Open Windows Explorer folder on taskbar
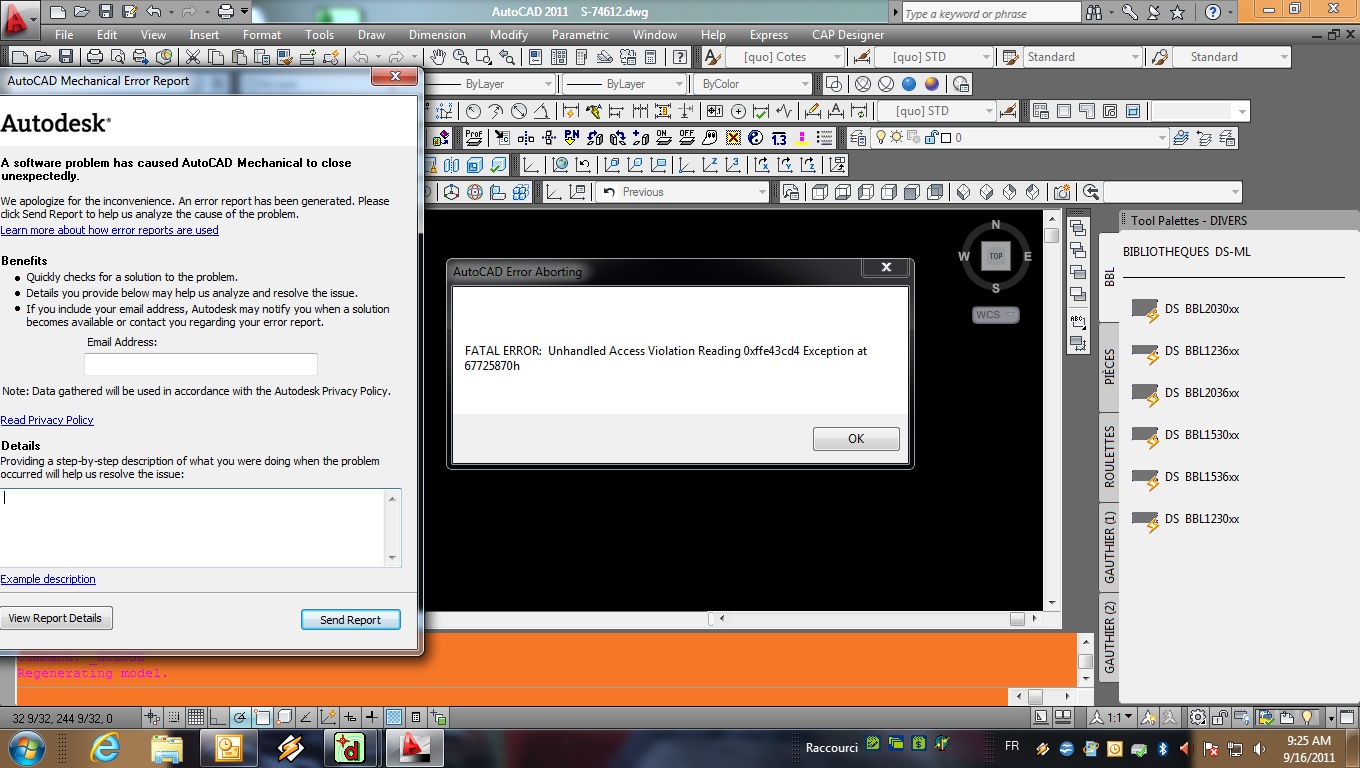The height and width of the screenshot is (768, 1360). pyautogui.click(x=167, y=747)
